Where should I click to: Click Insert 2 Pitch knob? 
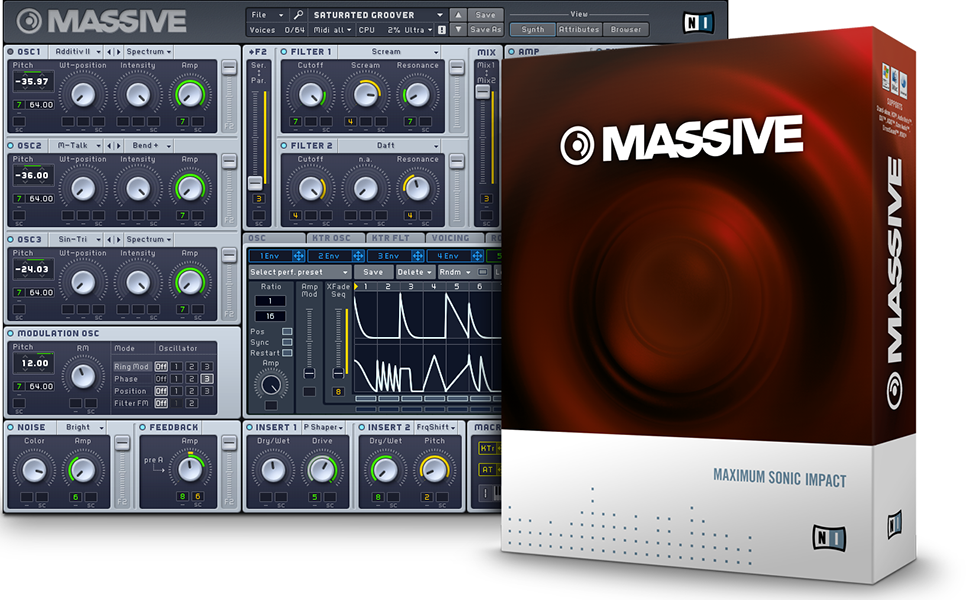pyautogui.click(x=434, y=470)
